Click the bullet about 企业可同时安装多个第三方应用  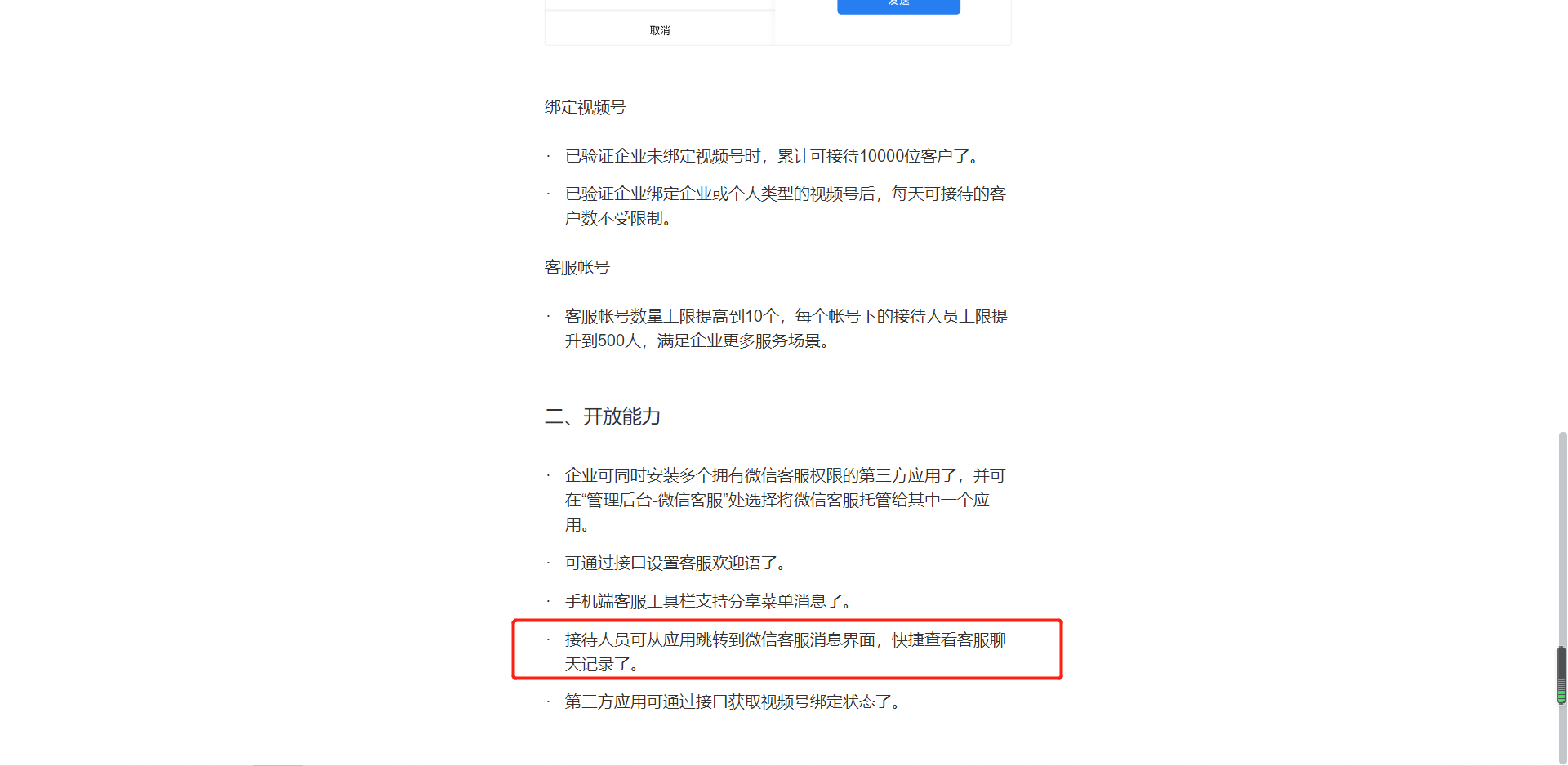786,500
